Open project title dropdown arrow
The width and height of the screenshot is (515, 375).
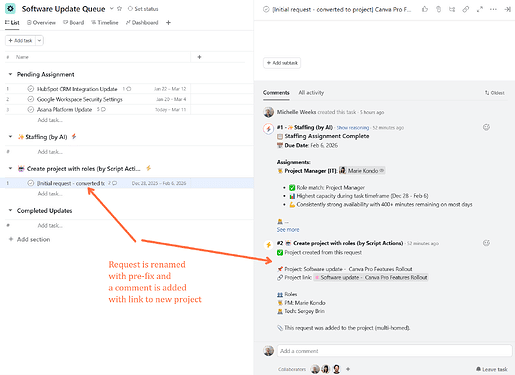pyautogui.click(x=112, y=9)
